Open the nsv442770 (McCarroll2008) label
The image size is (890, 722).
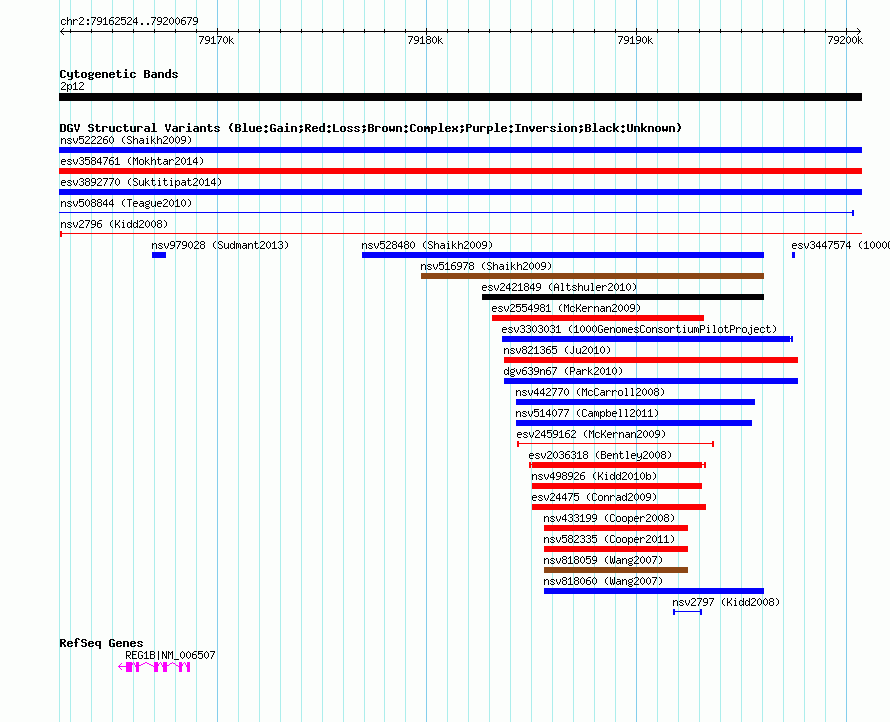point(590,392)
